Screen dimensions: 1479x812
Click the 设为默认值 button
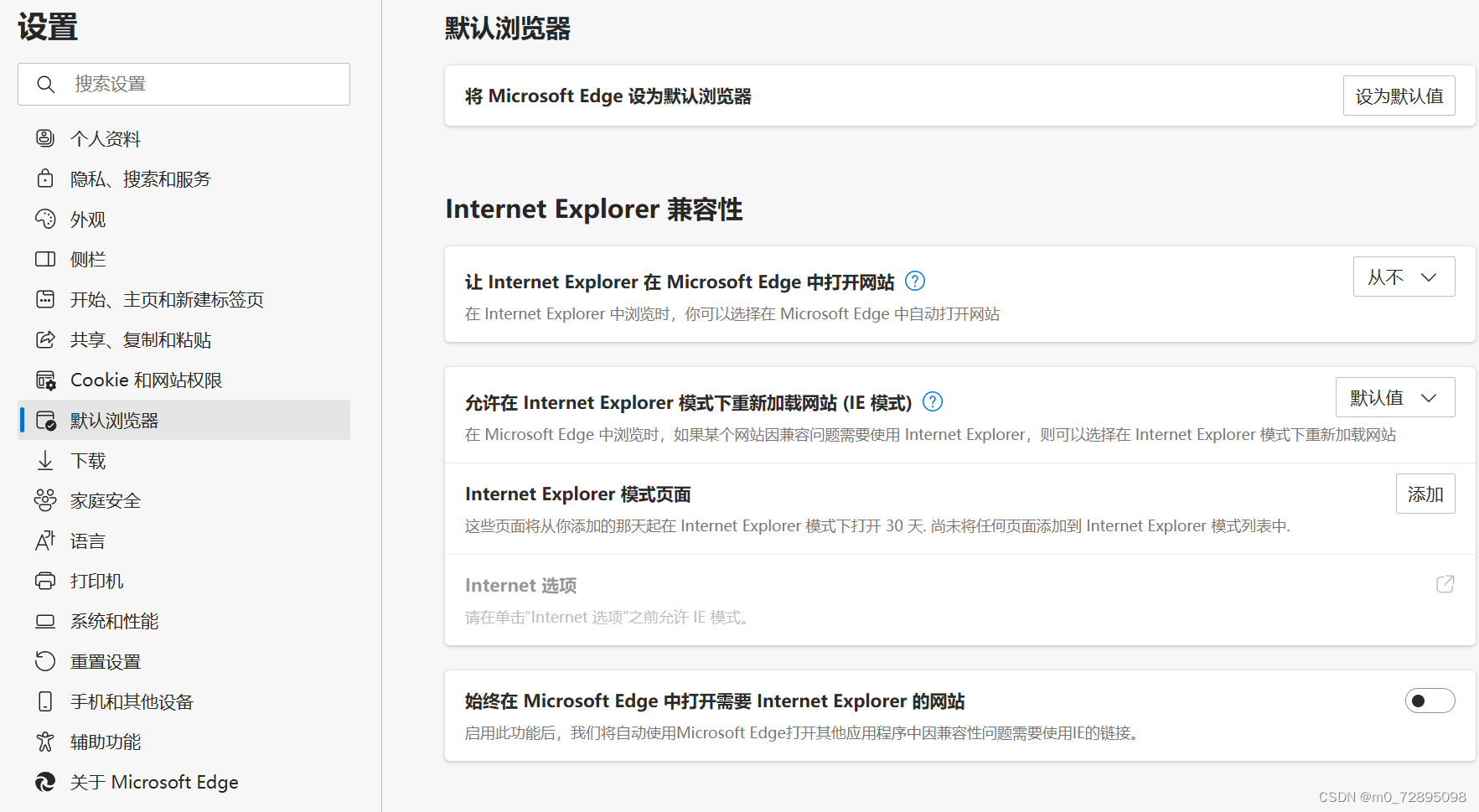[1399, 96]
